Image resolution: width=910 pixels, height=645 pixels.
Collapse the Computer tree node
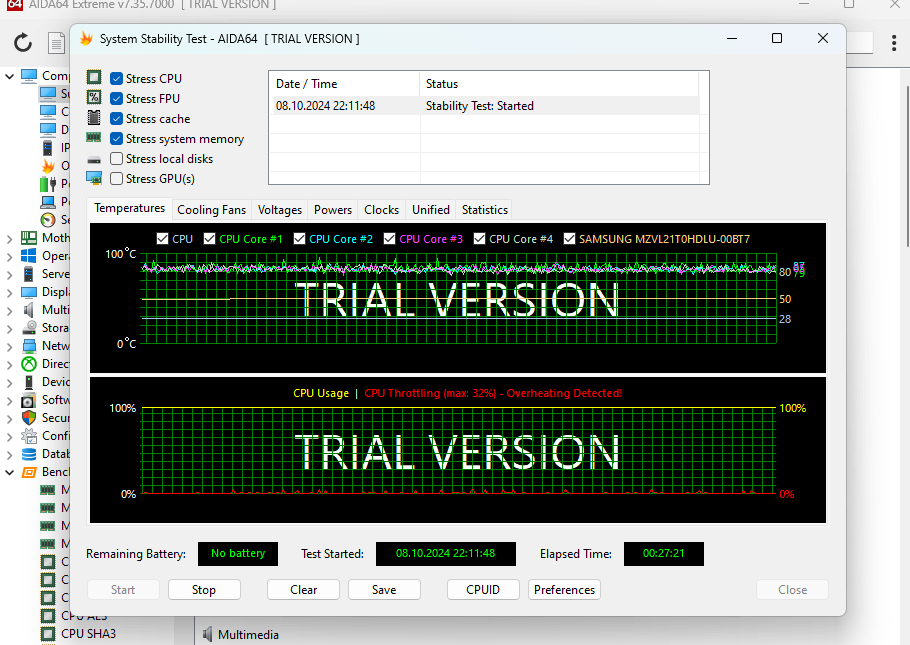pos(9,76)
